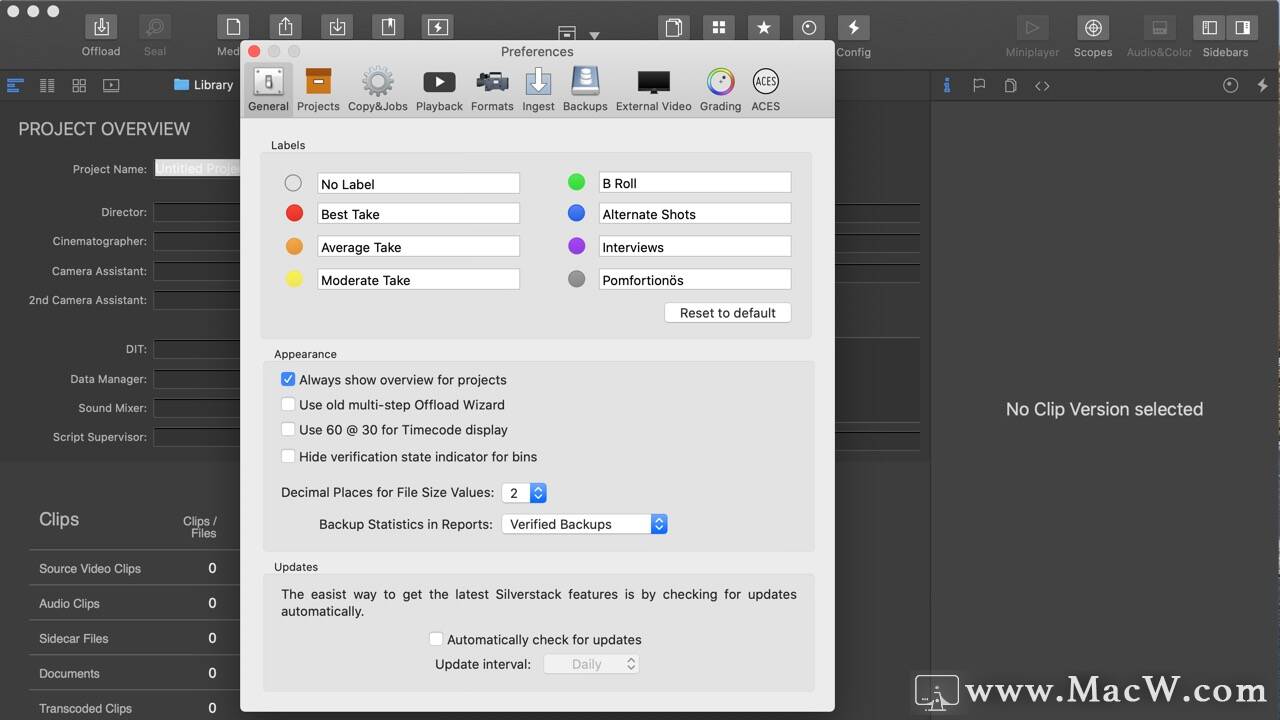Click the stacked documents toolbar icon
Image resolution: width=1280 pixels, height=720 pixels.
(x=674, y=28)
